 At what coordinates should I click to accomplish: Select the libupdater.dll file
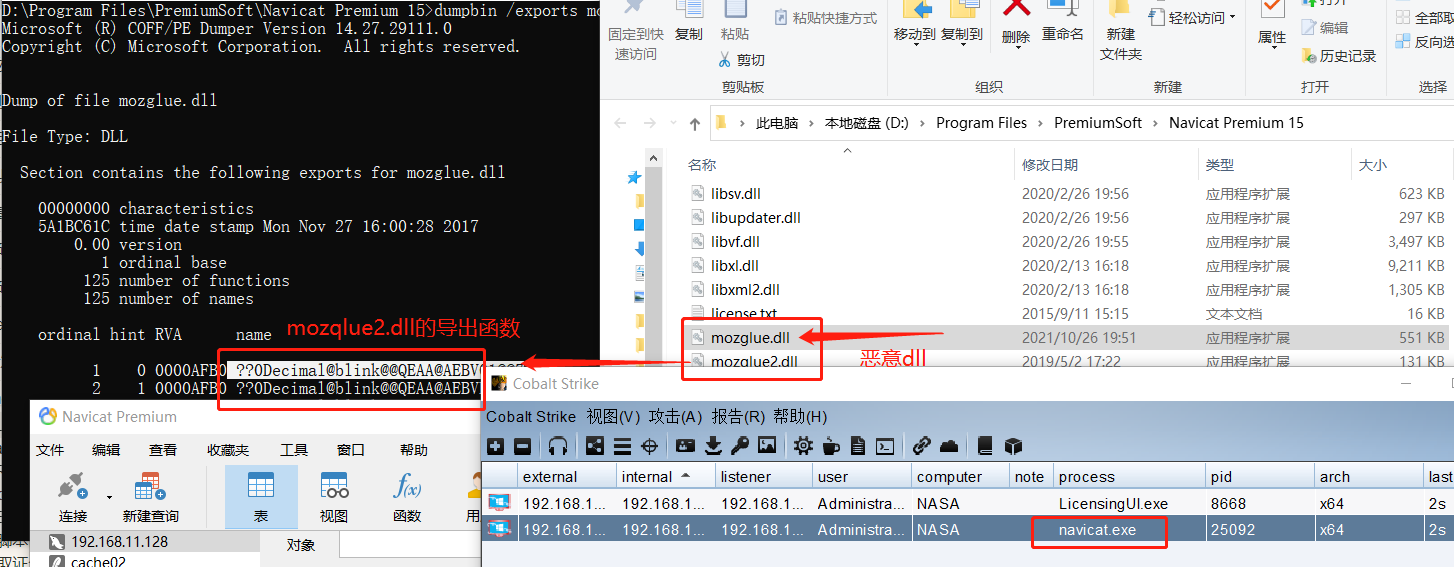tap(755, 218)
